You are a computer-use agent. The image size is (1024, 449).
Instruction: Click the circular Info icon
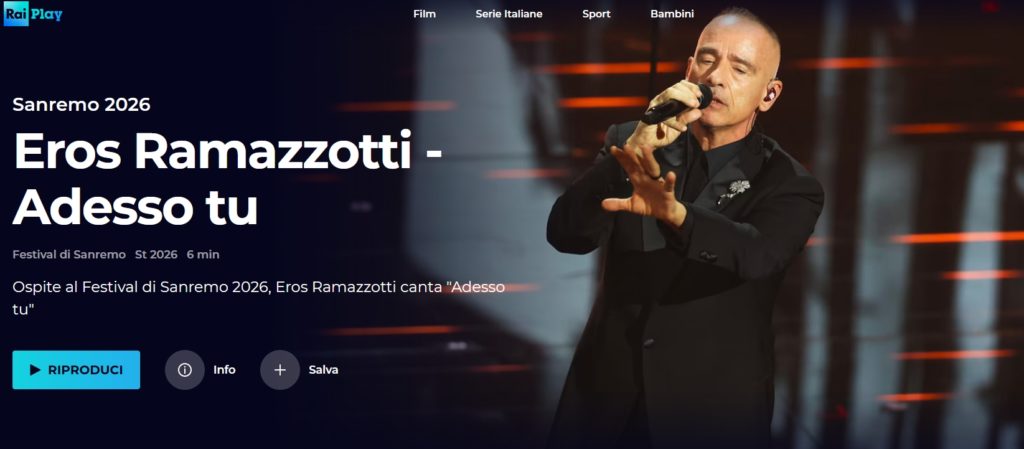tap(185, 370)
